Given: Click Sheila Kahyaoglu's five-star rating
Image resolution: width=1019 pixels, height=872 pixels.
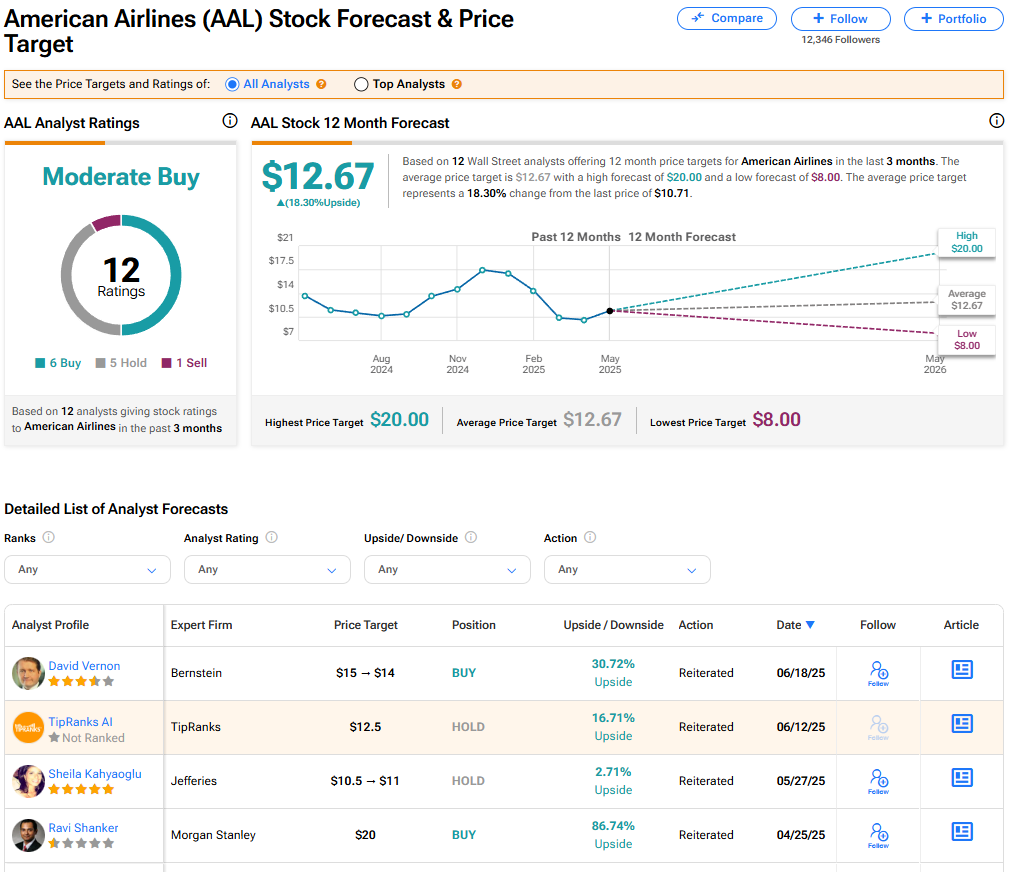Looking at the screenshot, I should coord(81,789).
